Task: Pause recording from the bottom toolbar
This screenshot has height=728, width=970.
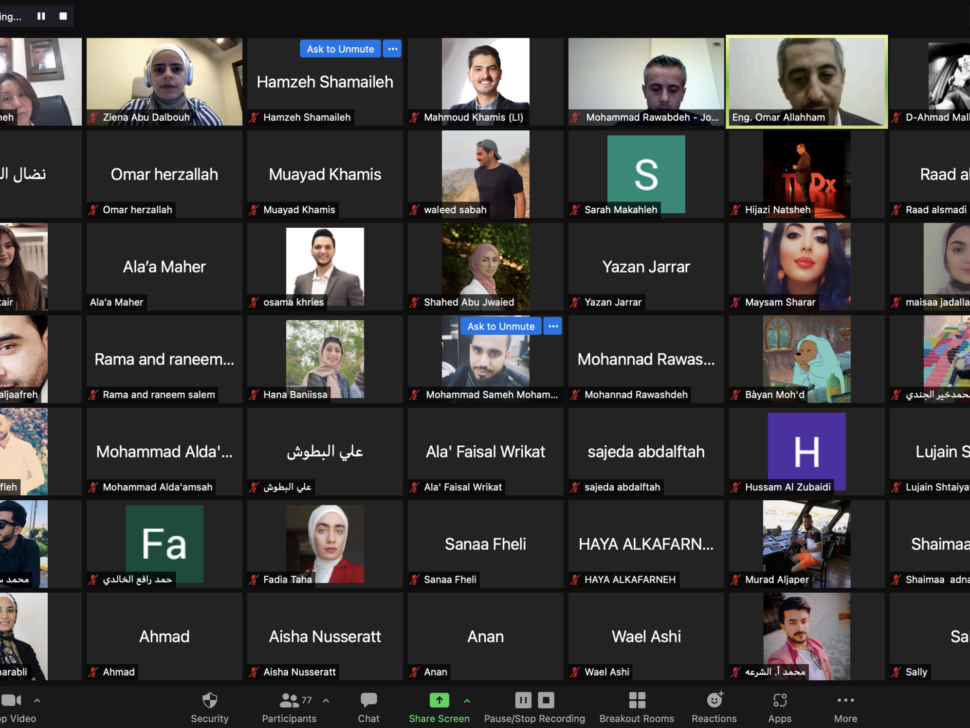Action: tap(523, 700)
